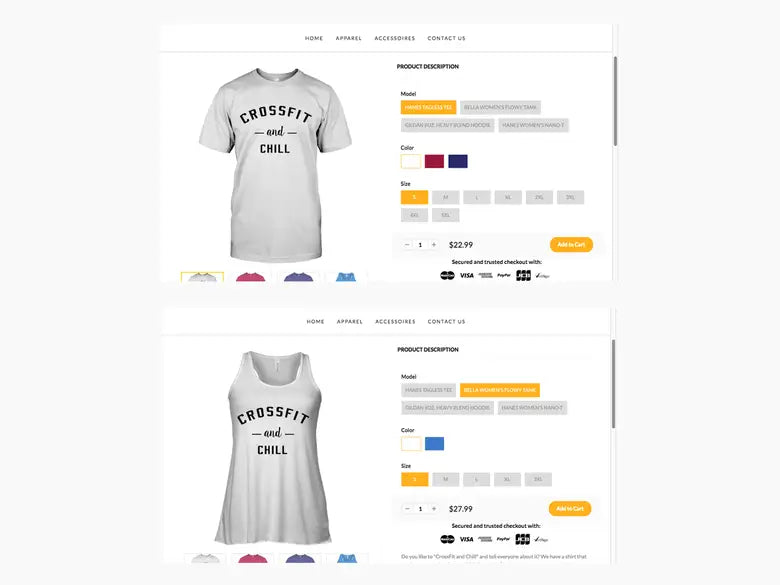The width and height of the screenshot is (780, 585).
Task: Click the plus quantity icon beside $27.99
Action: pyautogui.click(x=434, y=508)
